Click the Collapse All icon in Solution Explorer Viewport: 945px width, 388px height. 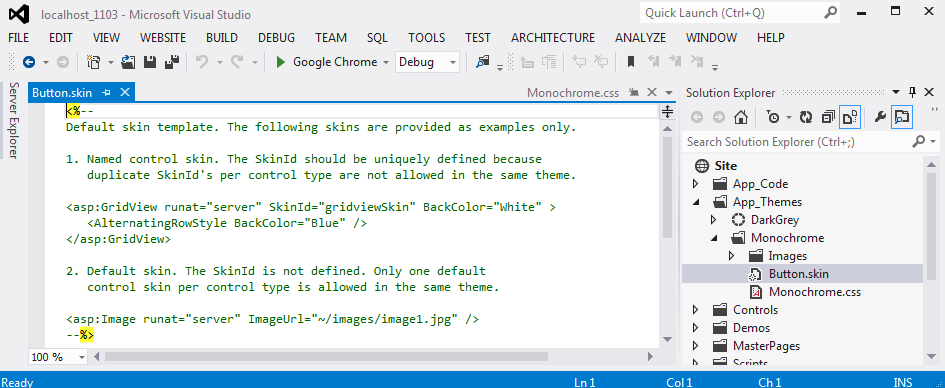[x=829, y=117]
